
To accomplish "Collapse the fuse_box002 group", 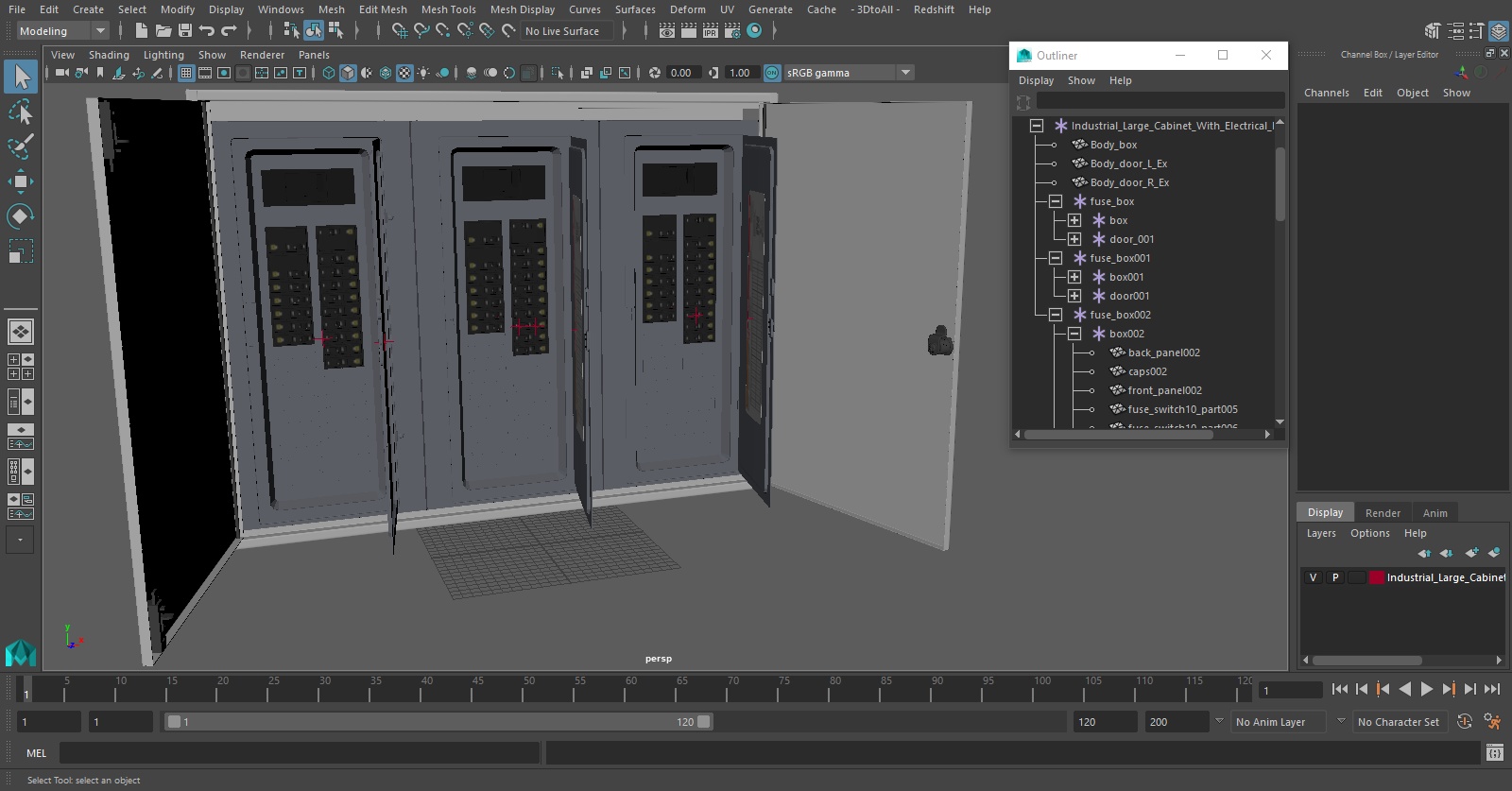I will (1056, 315).
